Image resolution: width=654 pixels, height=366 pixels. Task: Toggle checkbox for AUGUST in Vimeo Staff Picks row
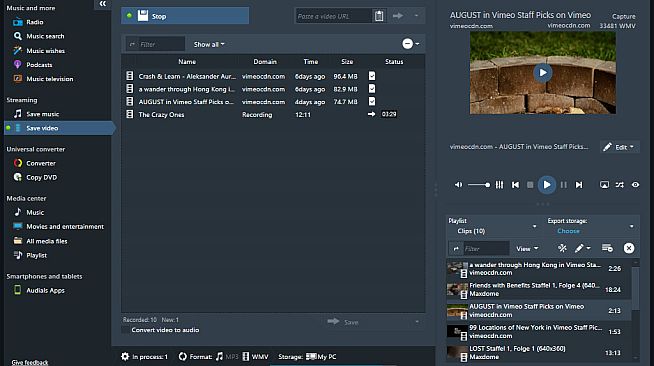[372, 101]
